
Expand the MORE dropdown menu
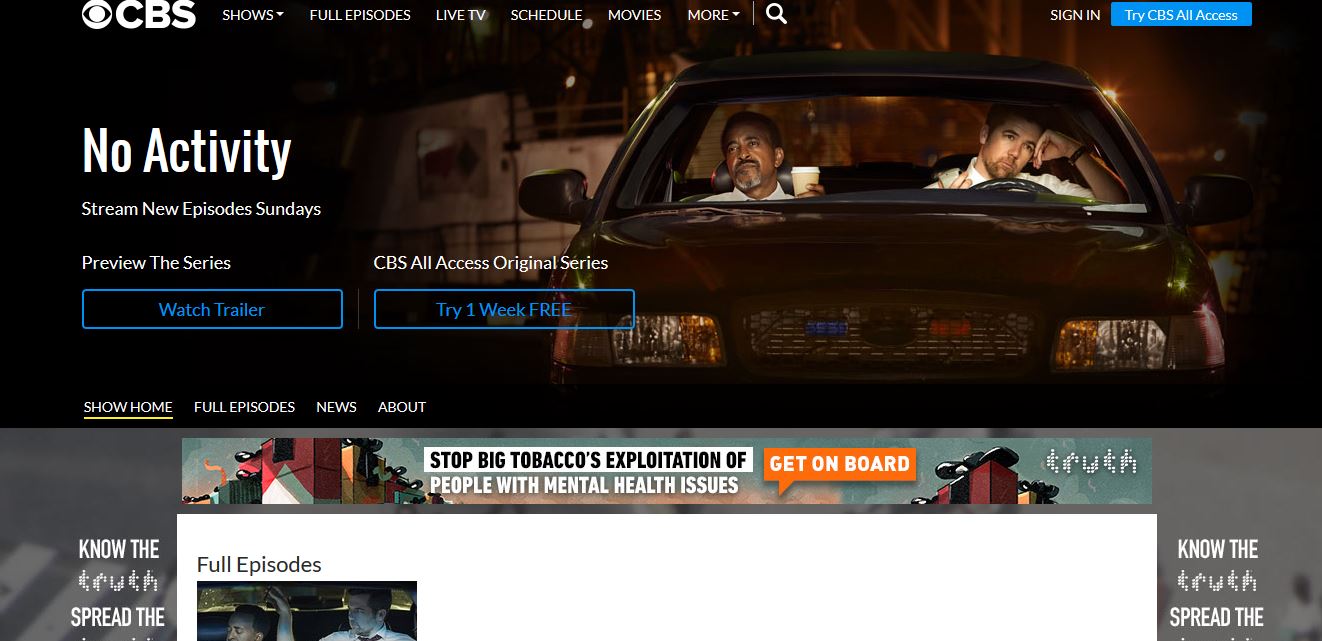point(714,15)
